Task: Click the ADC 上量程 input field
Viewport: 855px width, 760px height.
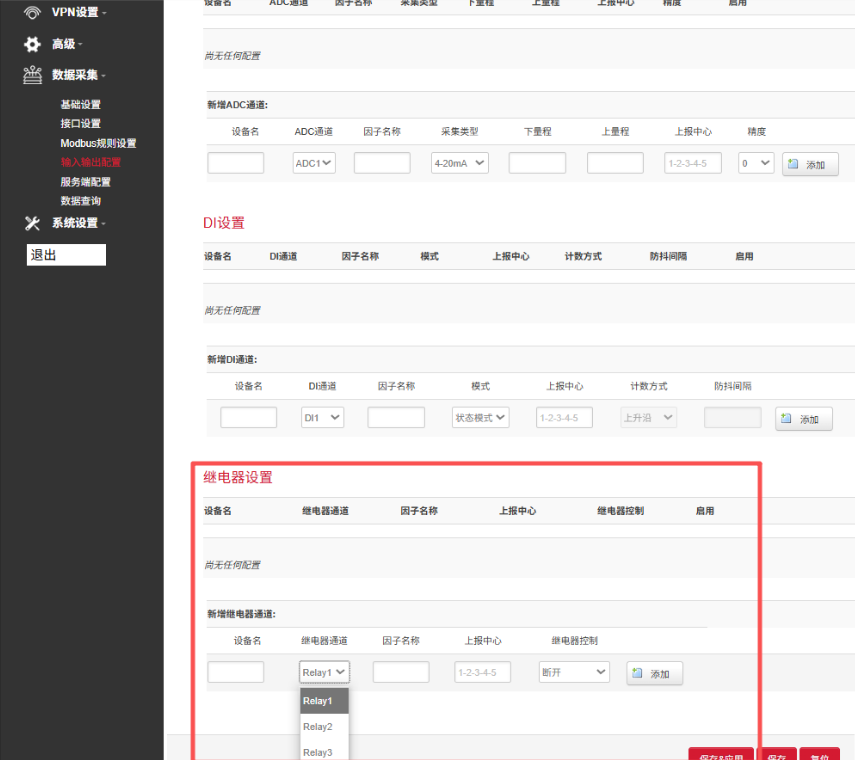Action: click(x=615, y=163)
